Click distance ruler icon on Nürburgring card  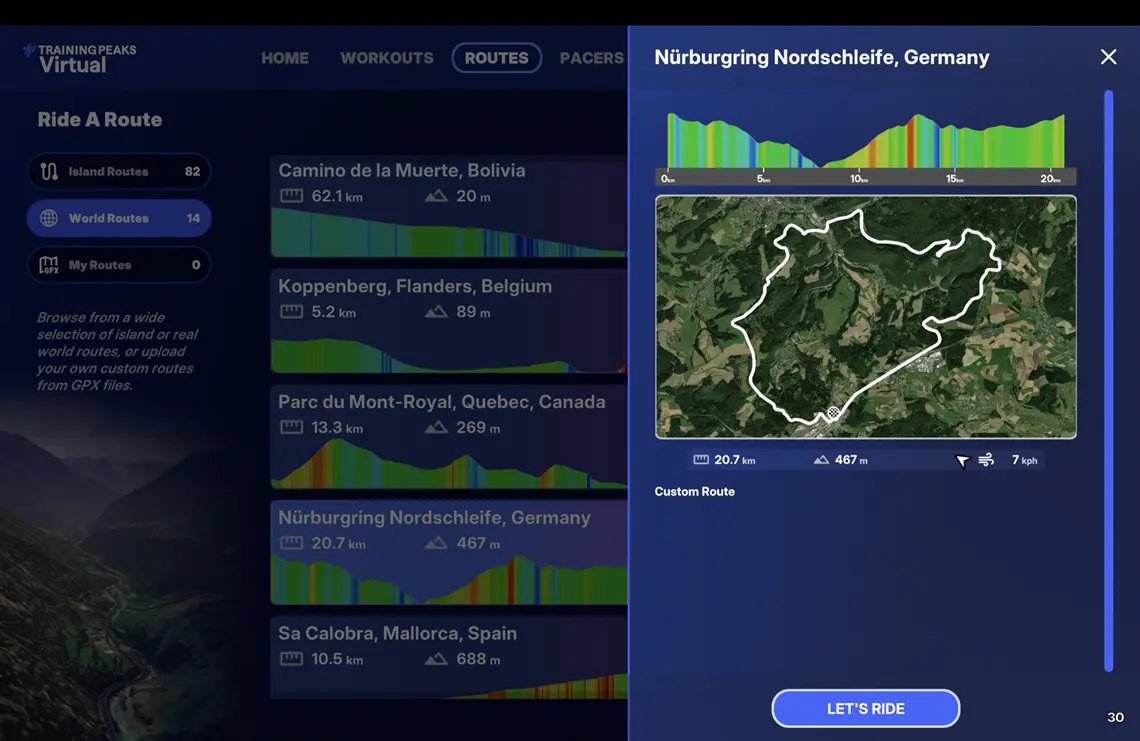[292, 543]
